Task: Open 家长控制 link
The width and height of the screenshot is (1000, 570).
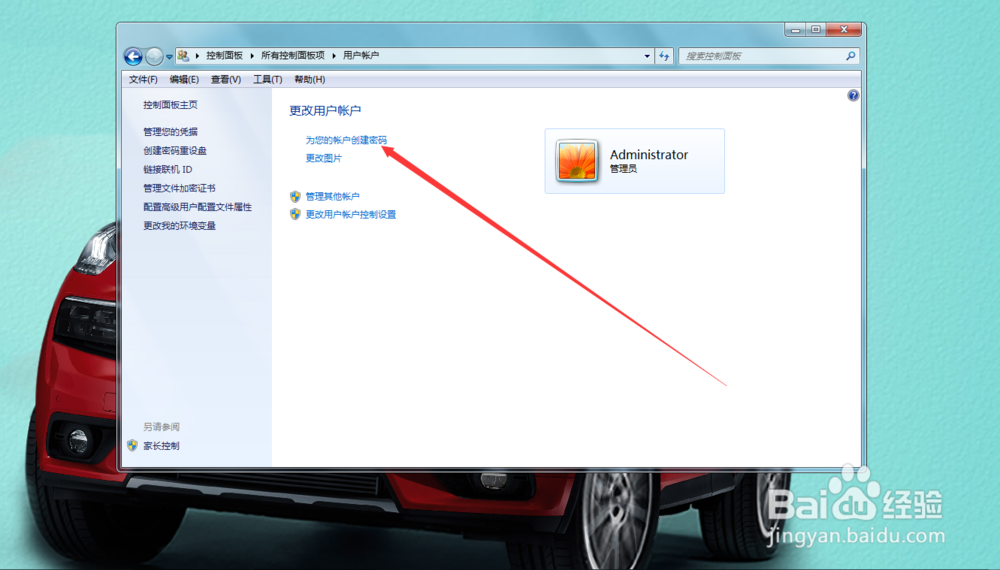Action: (x=161, y=446)
